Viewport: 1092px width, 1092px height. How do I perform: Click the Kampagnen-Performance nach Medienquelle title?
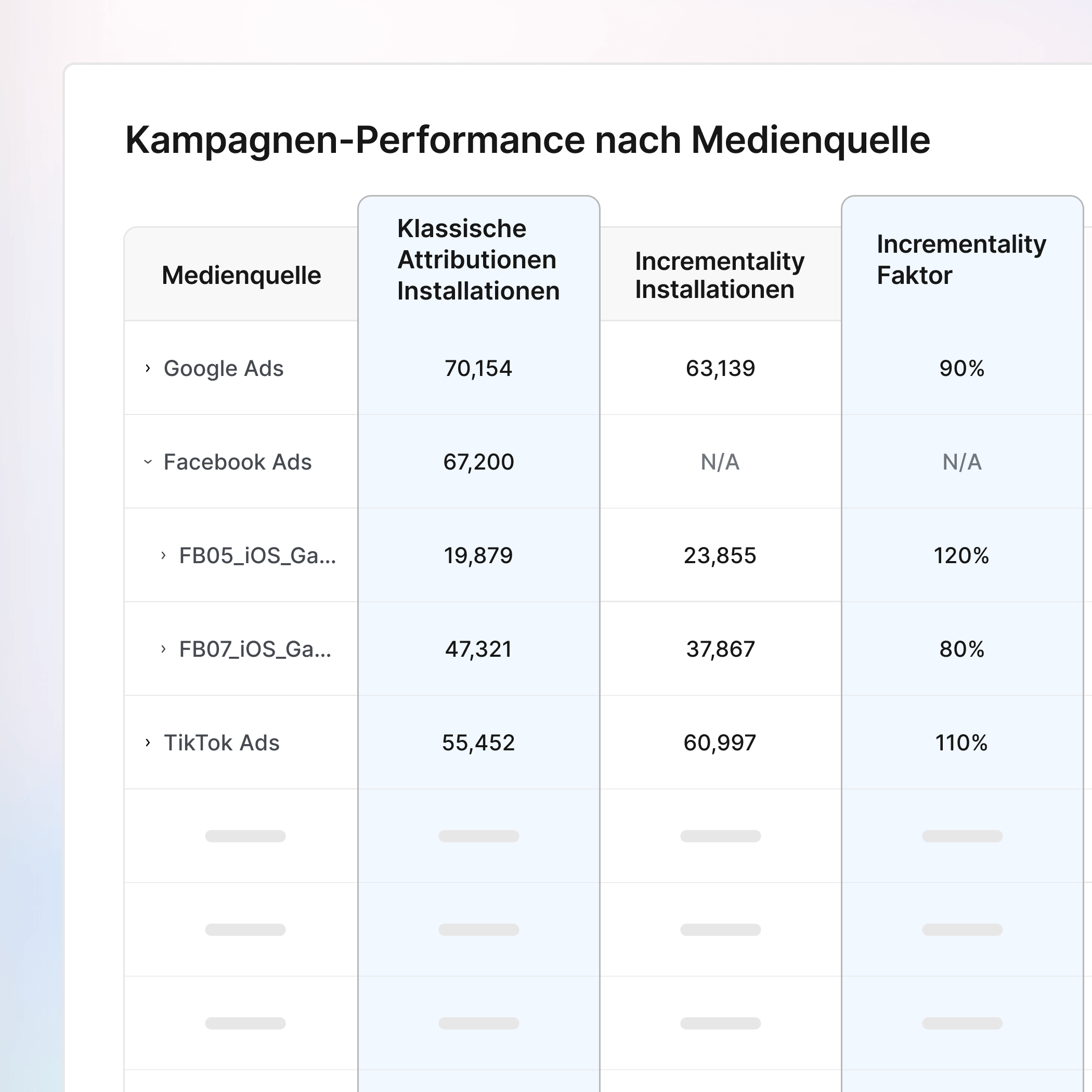click(527, 140)
